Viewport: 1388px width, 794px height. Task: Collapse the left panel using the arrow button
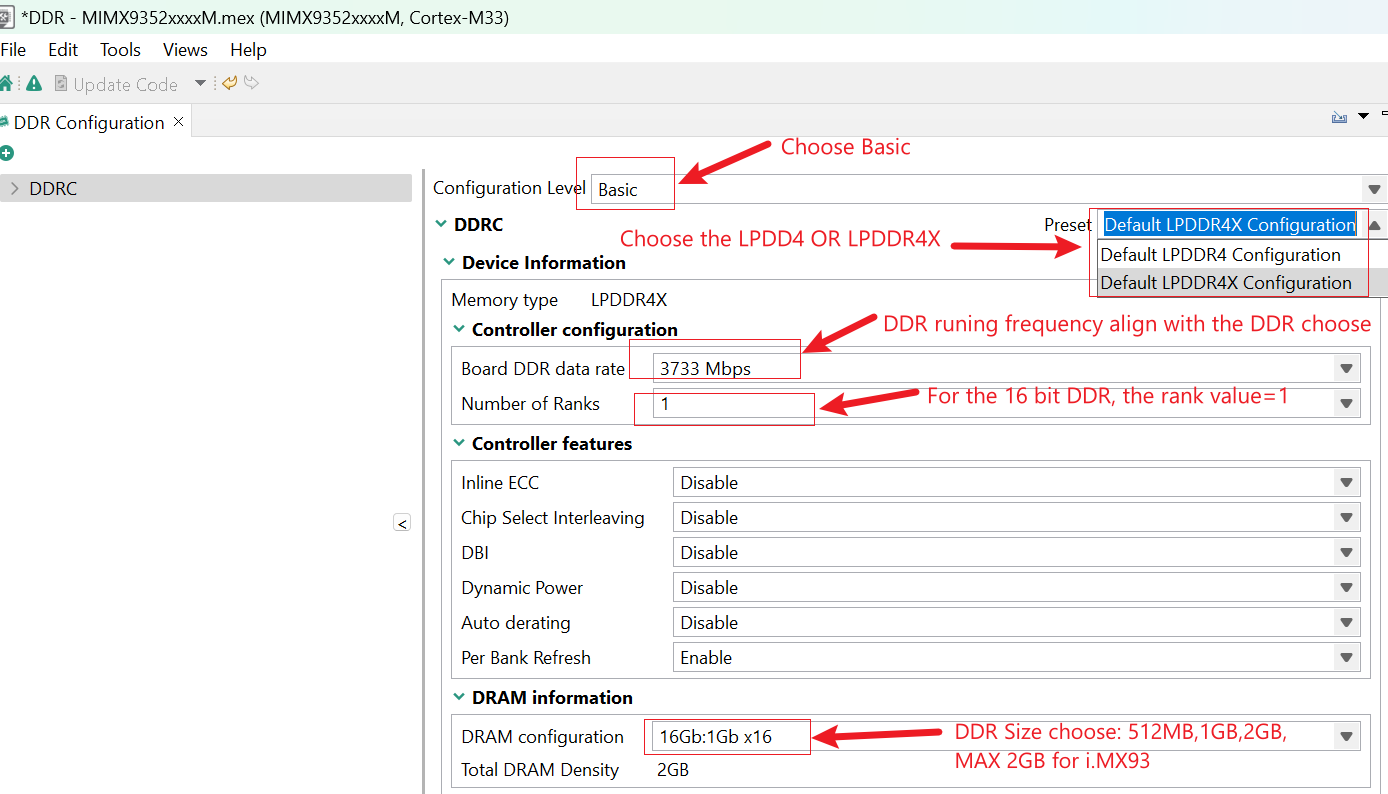tap(401, 522)
